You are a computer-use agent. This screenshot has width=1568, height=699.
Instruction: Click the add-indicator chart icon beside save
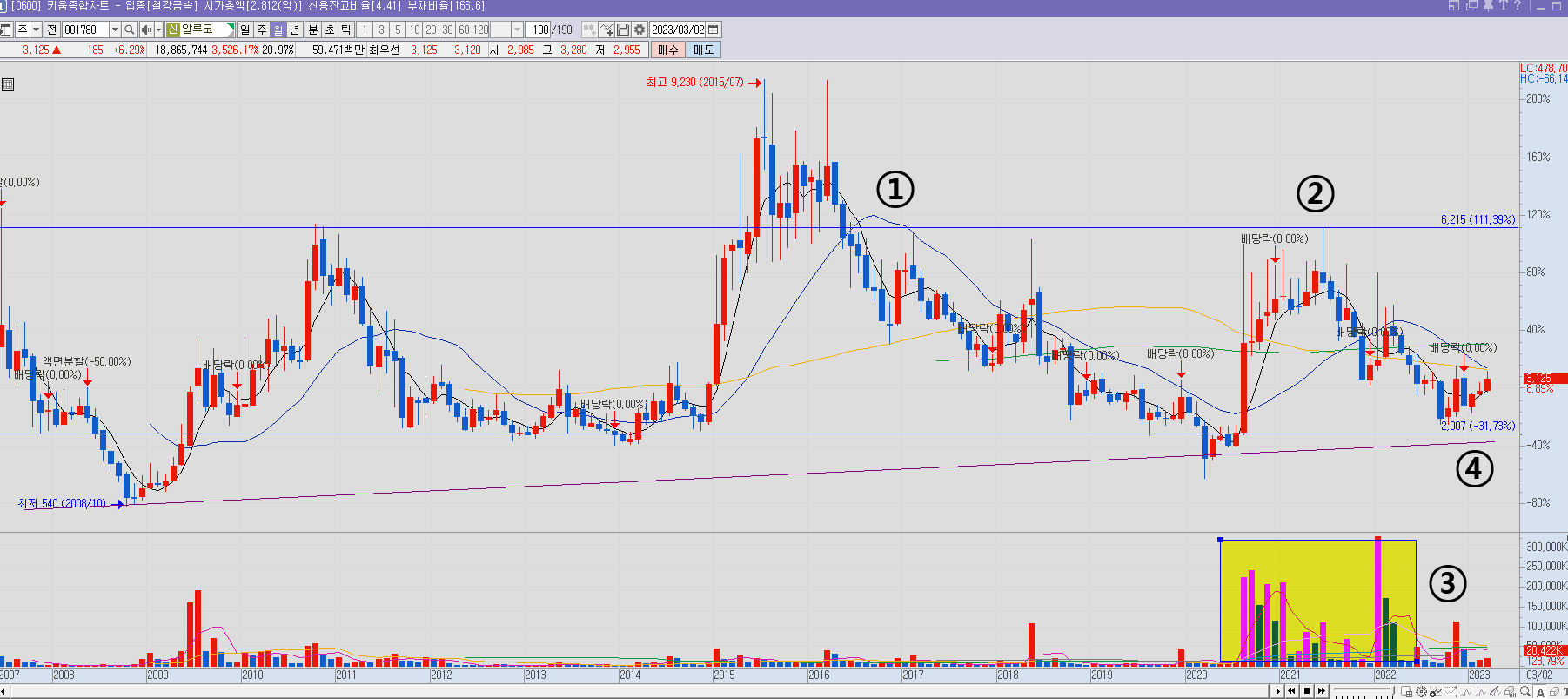(x=606, y=30)
